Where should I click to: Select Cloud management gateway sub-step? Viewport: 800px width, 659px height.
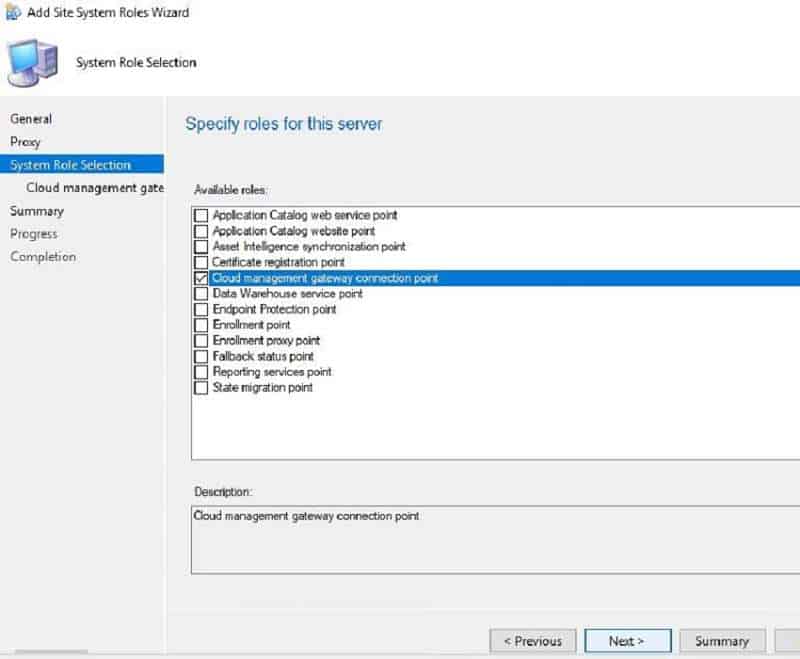click(95, 188)
